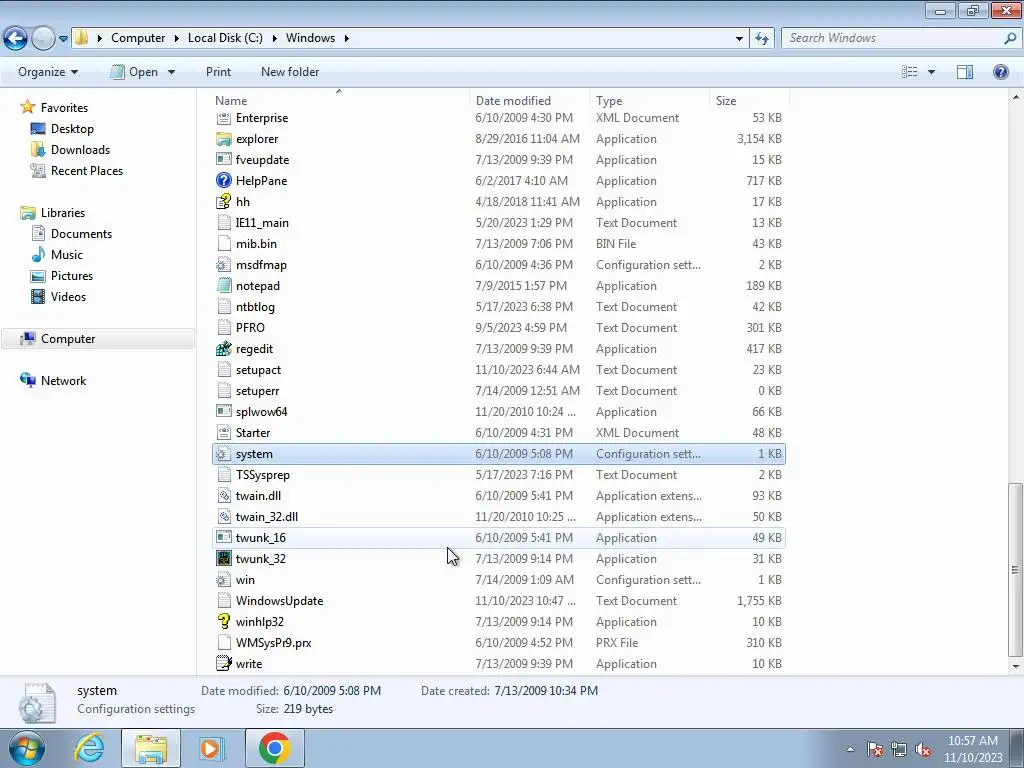Viewport: 1024px width, 768px height.
Task: Open the Music library
Action: pos(67,255)
